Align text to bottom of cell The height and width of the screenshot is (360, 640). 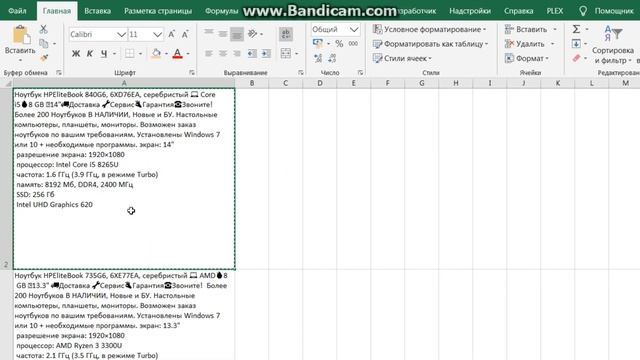pyautogui.click(x=237, y=34)
